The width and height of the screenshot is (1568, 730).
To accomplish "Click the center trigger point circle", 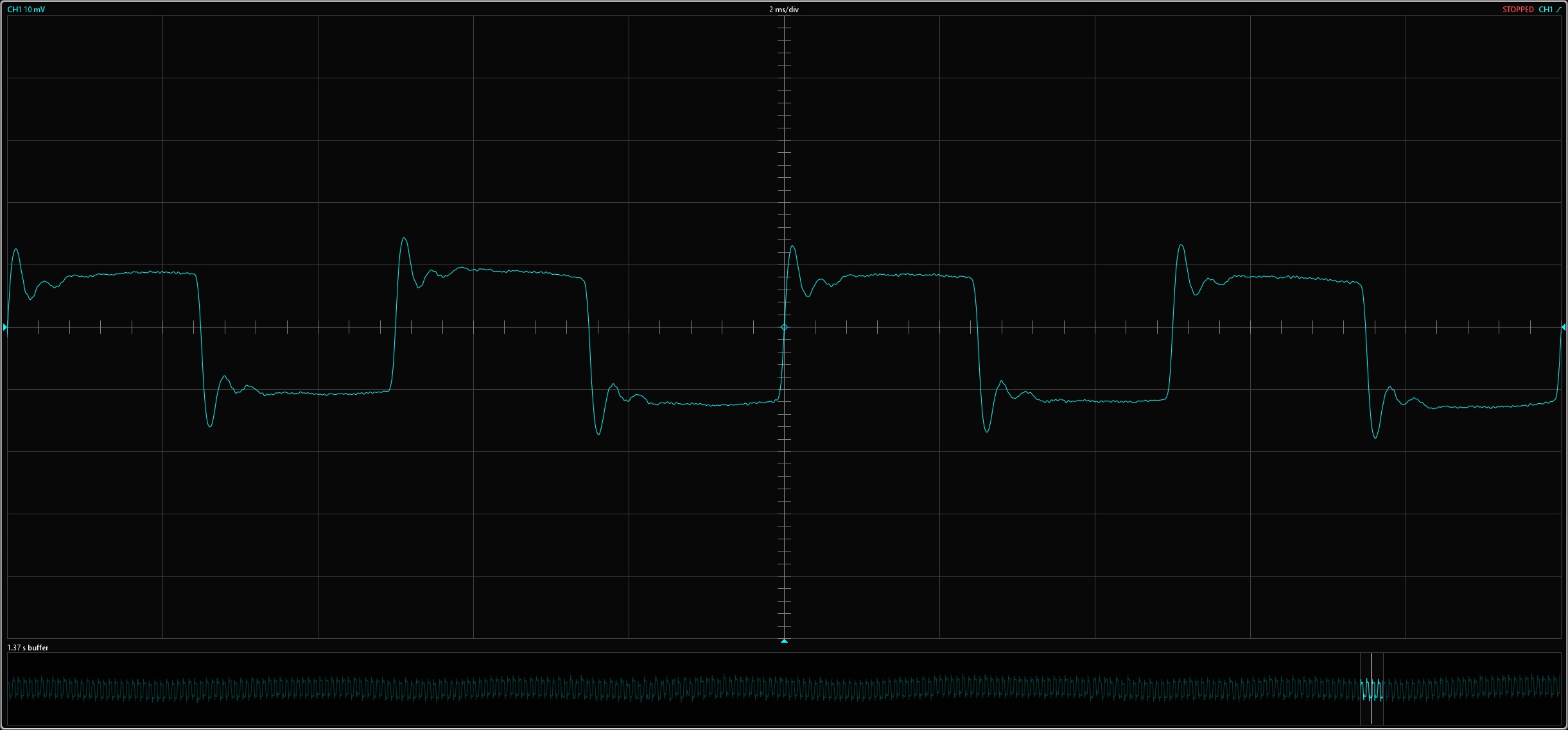I will pyautogui.click(x=784, y=327).
